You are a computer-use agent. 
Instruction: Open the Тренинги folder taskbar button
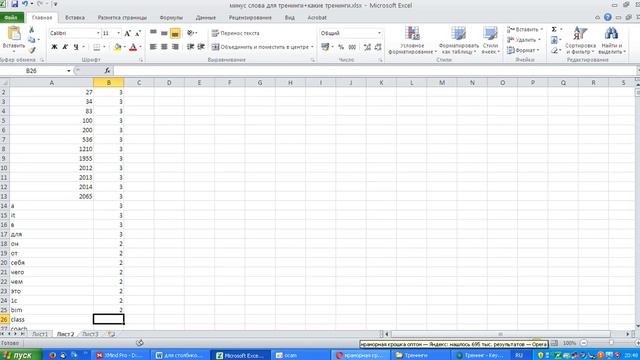coord(420,355)
